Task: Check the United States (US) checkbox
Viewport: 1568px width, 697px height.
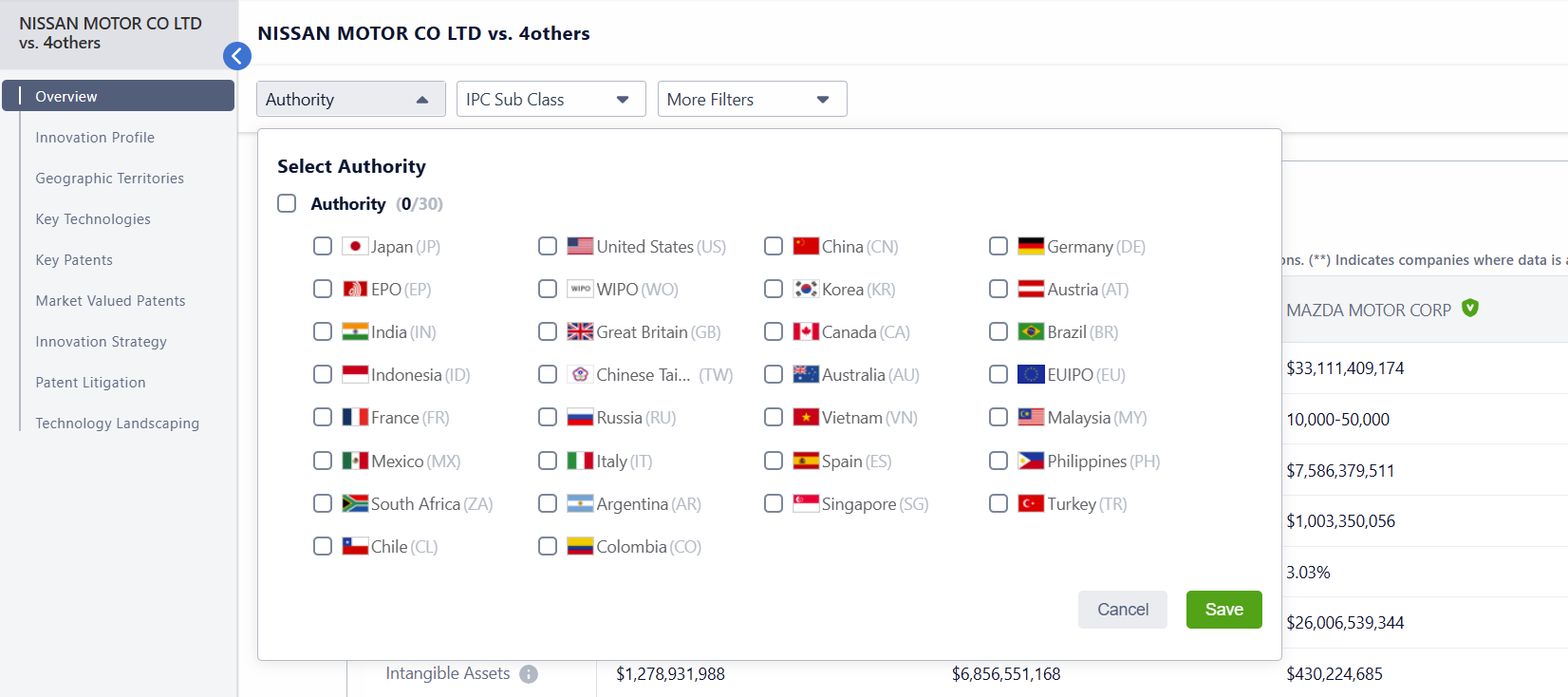Action: [548, 247]
